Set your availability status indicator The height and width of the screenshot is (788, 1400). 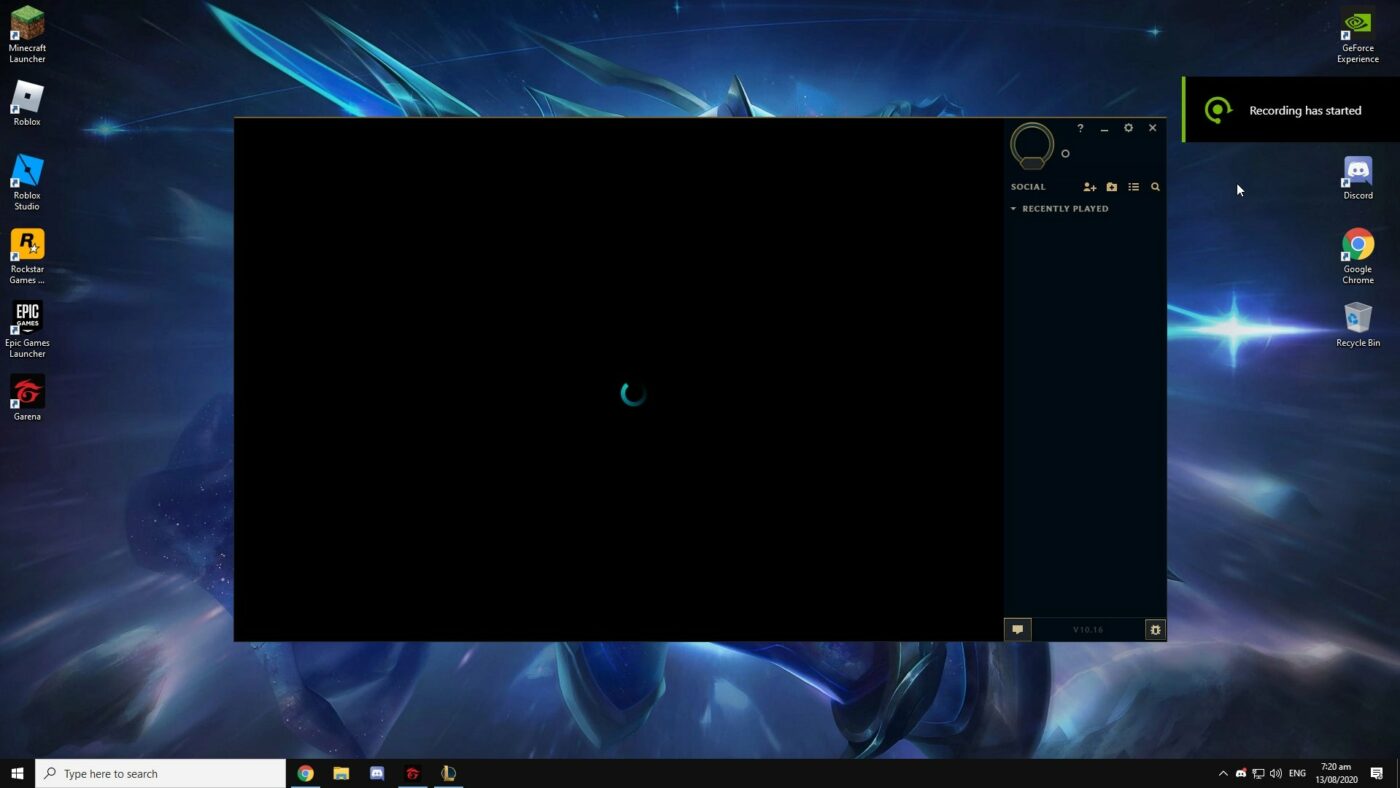pos(1065,153)
